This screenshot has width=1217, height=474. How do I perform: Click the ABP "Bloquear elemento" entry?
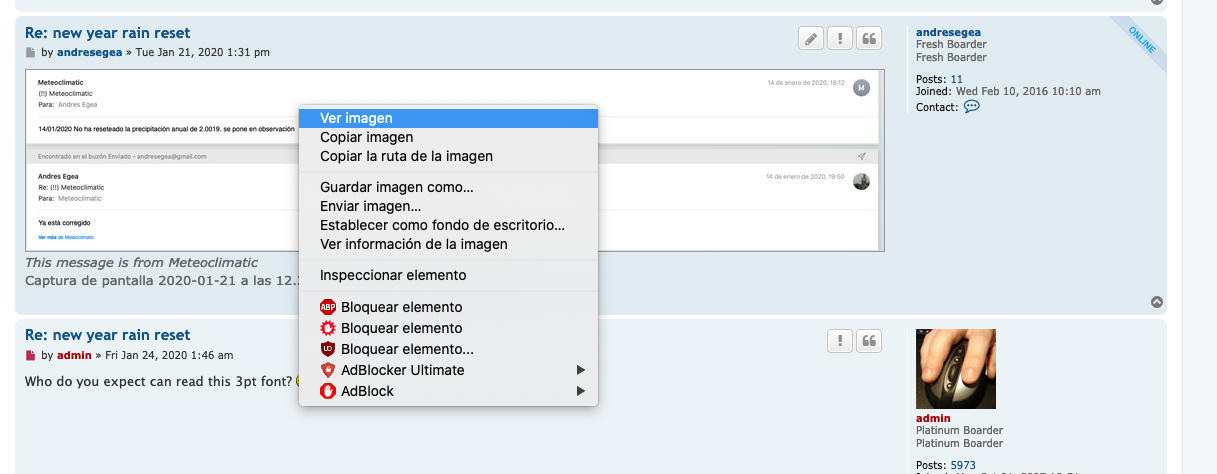pos(401,307)
